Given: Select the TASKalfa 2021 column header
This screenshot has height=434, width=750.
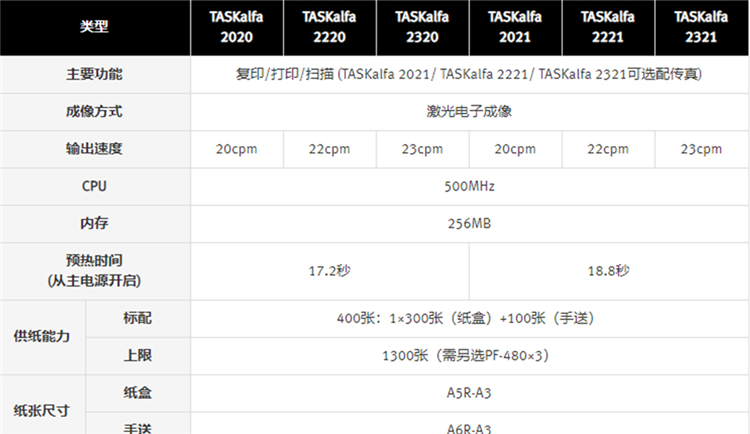Looking at the screenshot, I should [x=515, y=27].
